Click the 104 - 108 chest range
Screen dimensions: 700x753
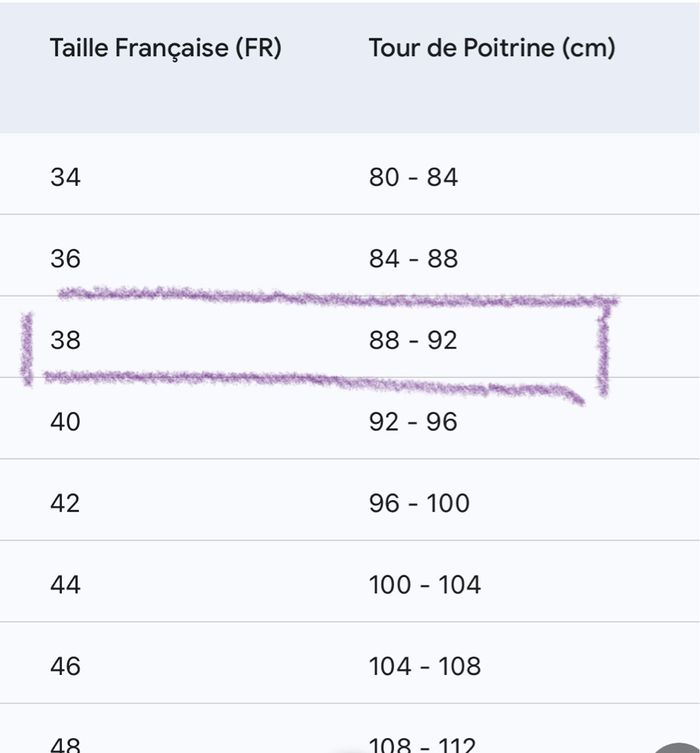click(x=425, y=666)
